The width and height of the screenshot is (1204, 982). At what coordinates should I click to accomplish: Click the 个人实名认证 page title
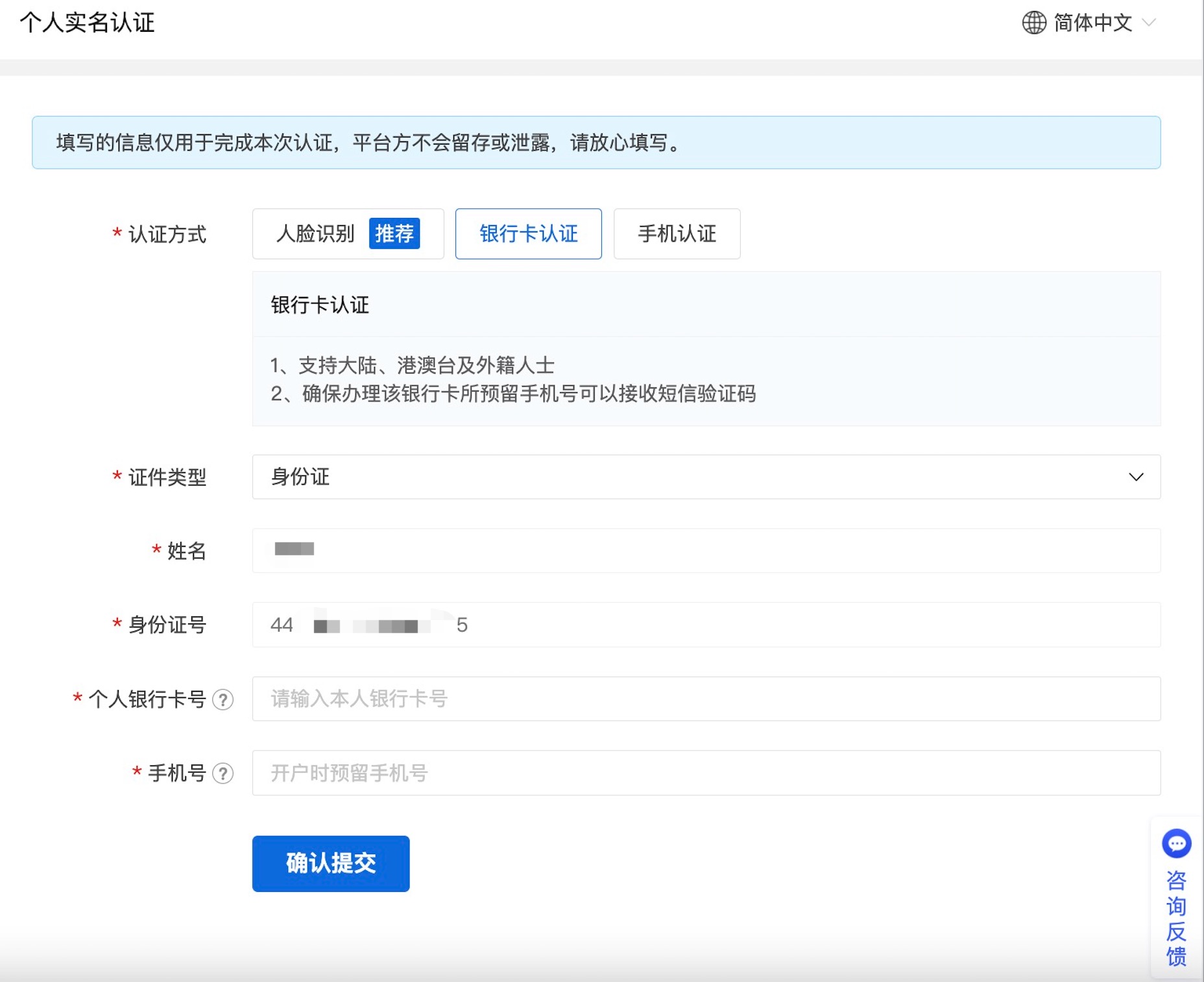point(88,23)
